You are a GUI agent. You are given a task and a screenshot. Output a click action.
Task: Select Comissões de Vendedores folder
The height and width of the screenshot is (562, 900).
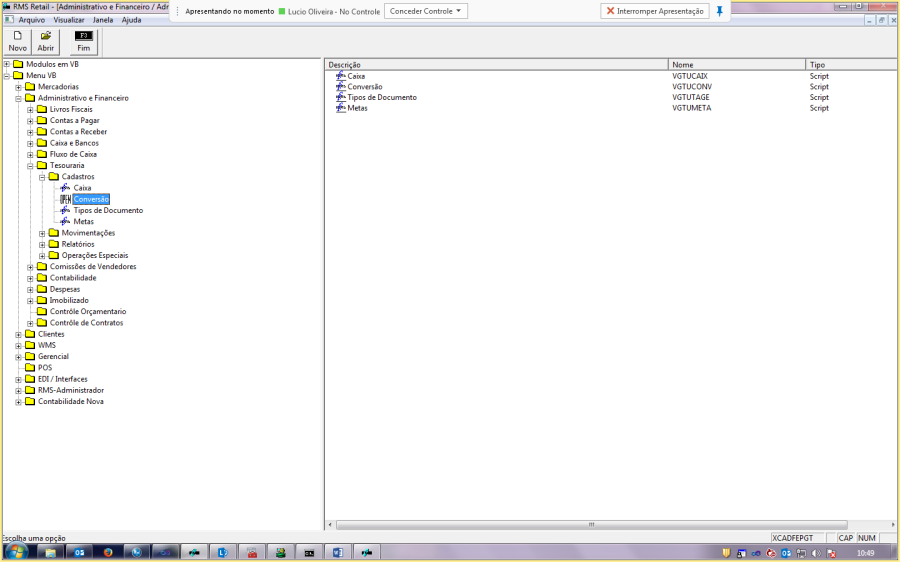pyautogui.click(x=93, y=266)
